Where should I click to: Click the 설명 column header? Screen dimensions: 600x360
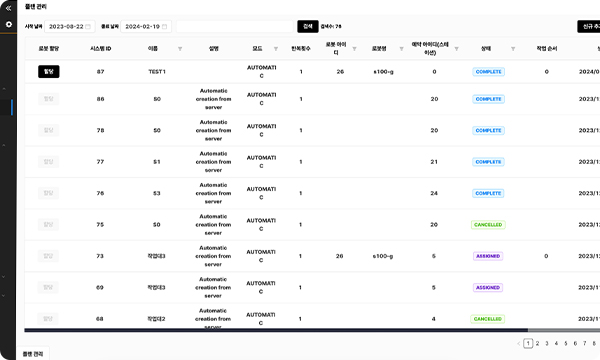coord(214,49)
